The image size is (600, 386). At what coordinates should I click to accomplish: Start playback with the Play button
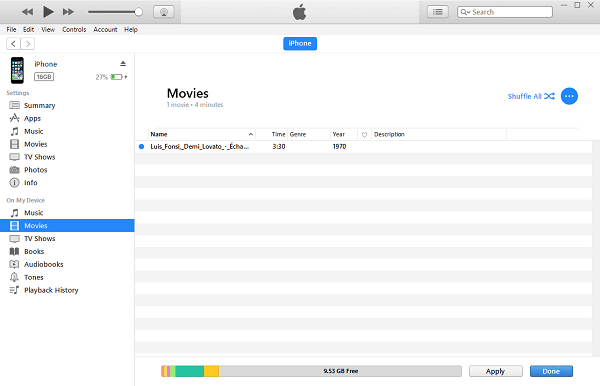point(48,12)
